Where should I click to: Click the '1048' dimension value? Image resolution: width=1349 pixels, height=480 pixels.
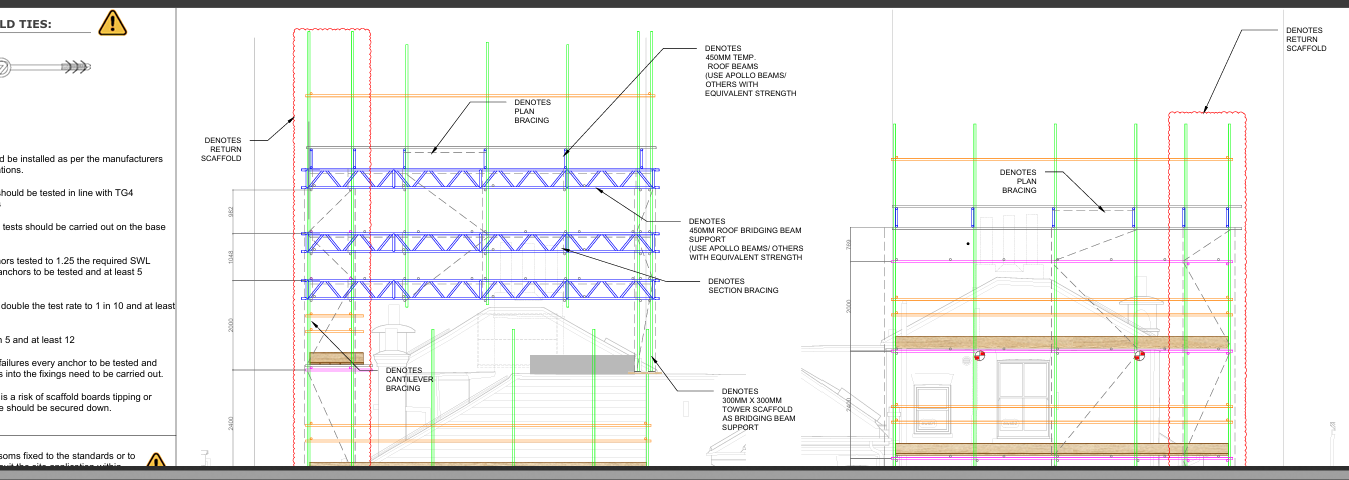(231, 257)
